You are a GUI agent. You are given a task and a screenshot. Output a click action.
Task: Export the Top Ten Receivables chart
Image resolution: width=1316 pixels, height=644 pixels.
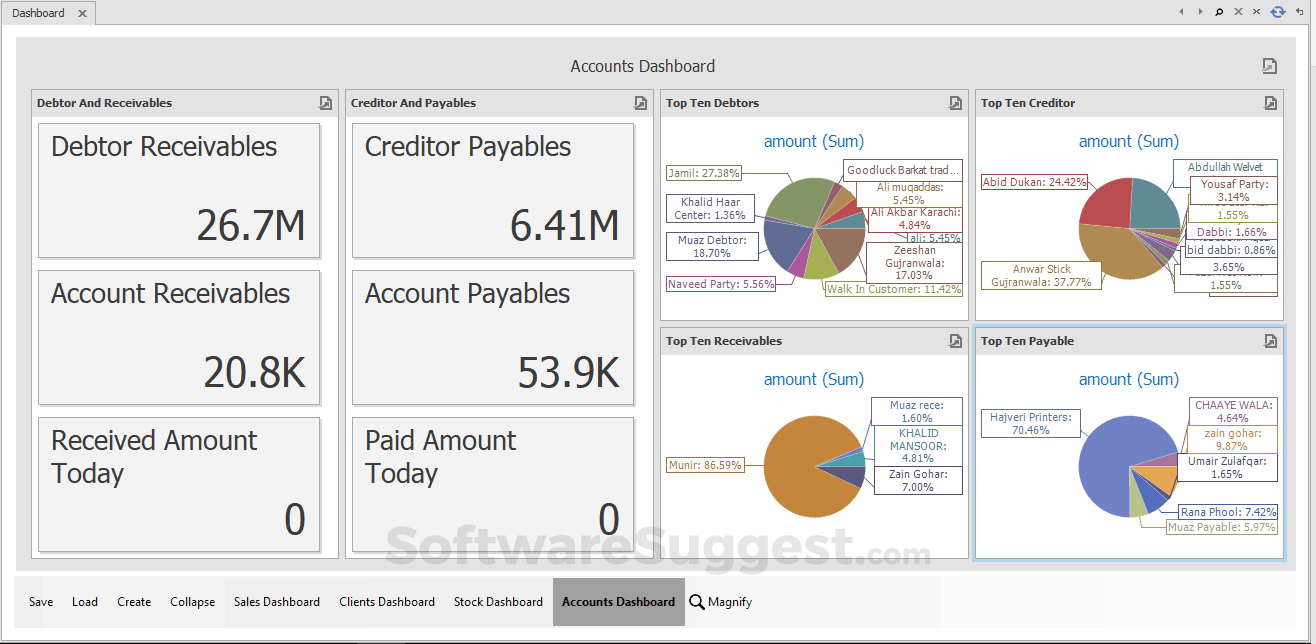tap(955, 341)
